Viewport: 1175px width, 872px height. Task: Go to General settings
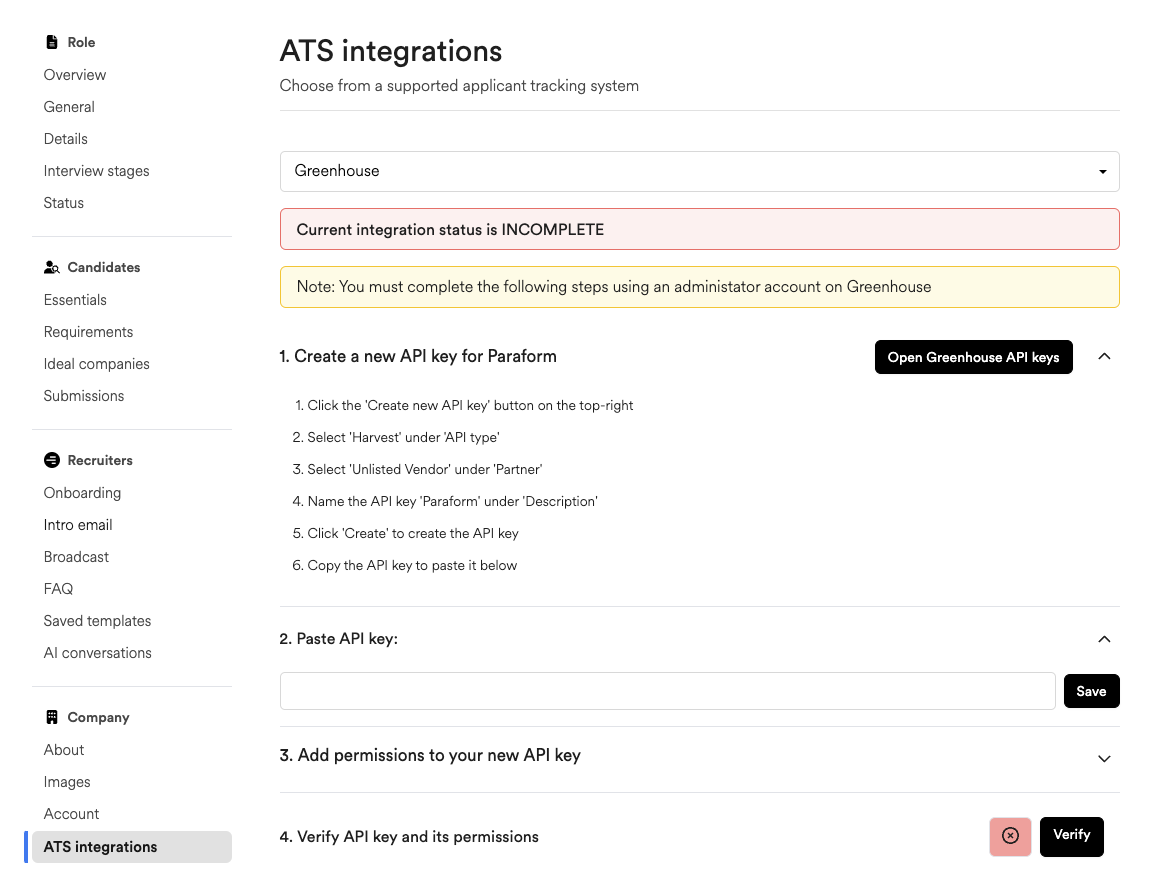(x=69, y=107)
